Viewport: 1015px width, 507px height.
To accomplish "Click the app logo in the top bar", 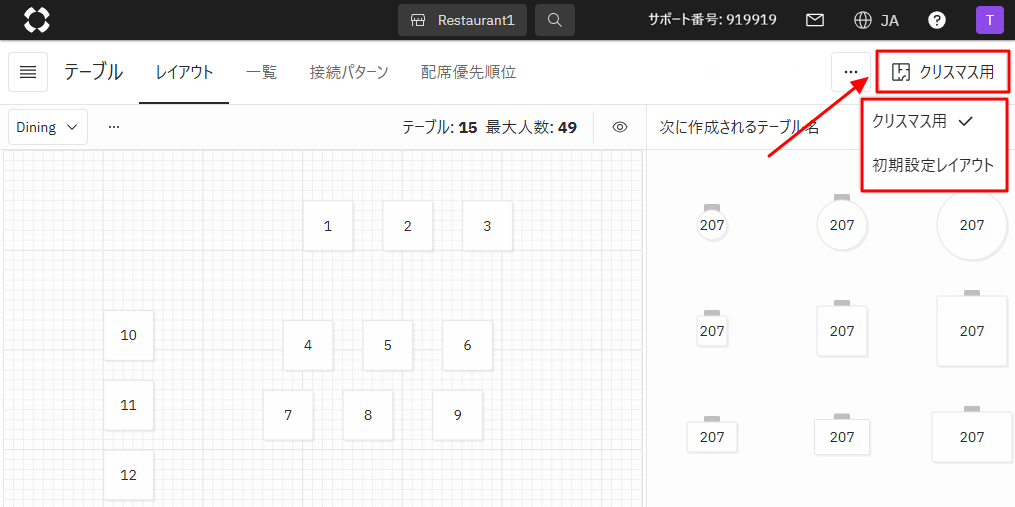I will tap(37, 20).
